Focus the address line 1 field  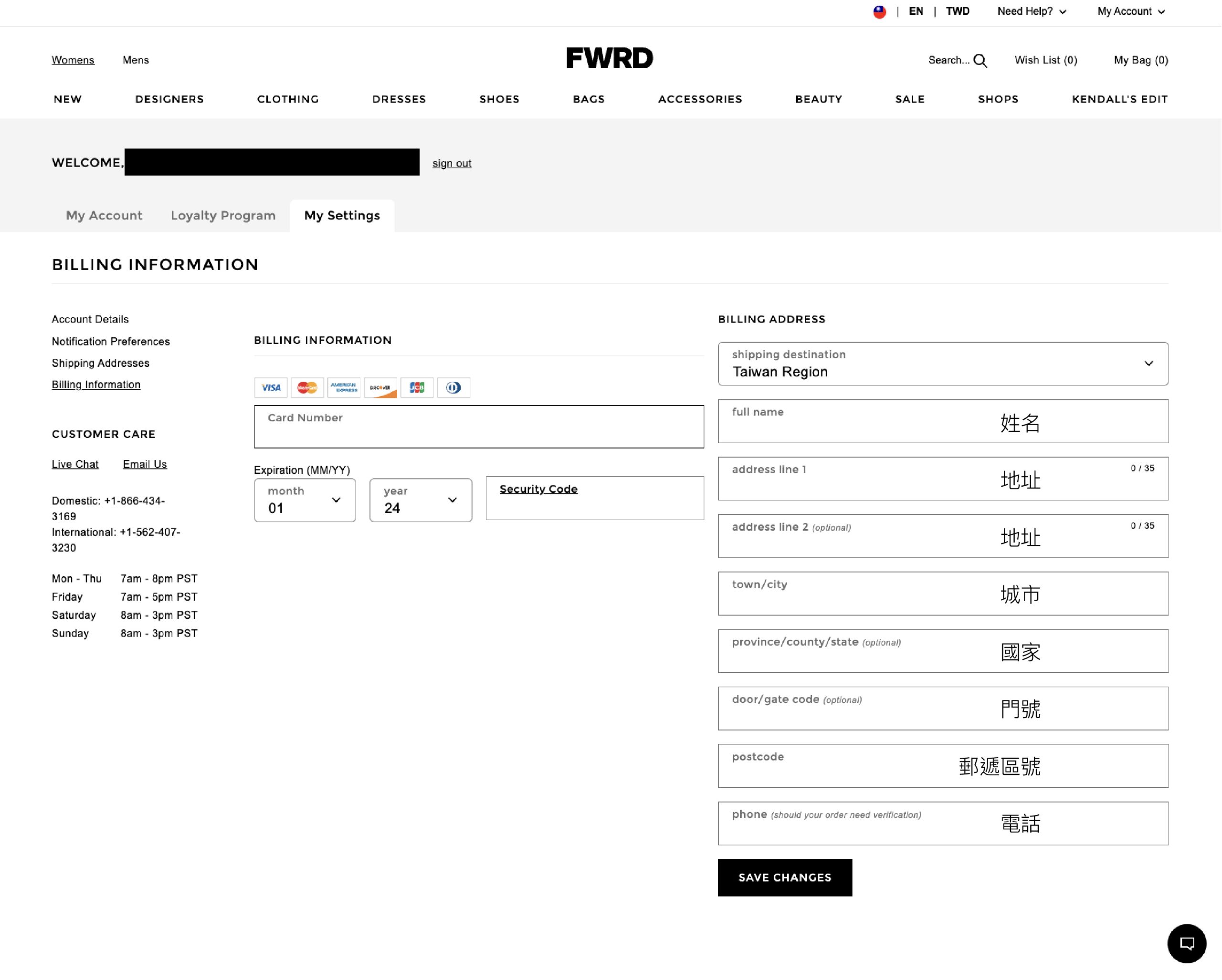pyautogui.click(x=943, y=479)
